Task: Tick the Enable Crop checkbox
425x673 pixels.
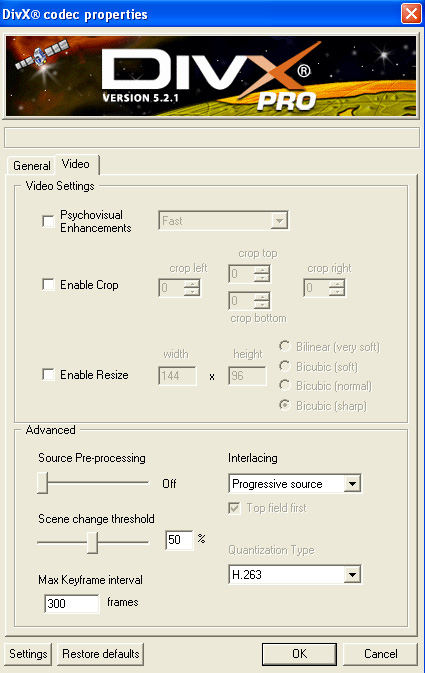Action: pos(49,285)
